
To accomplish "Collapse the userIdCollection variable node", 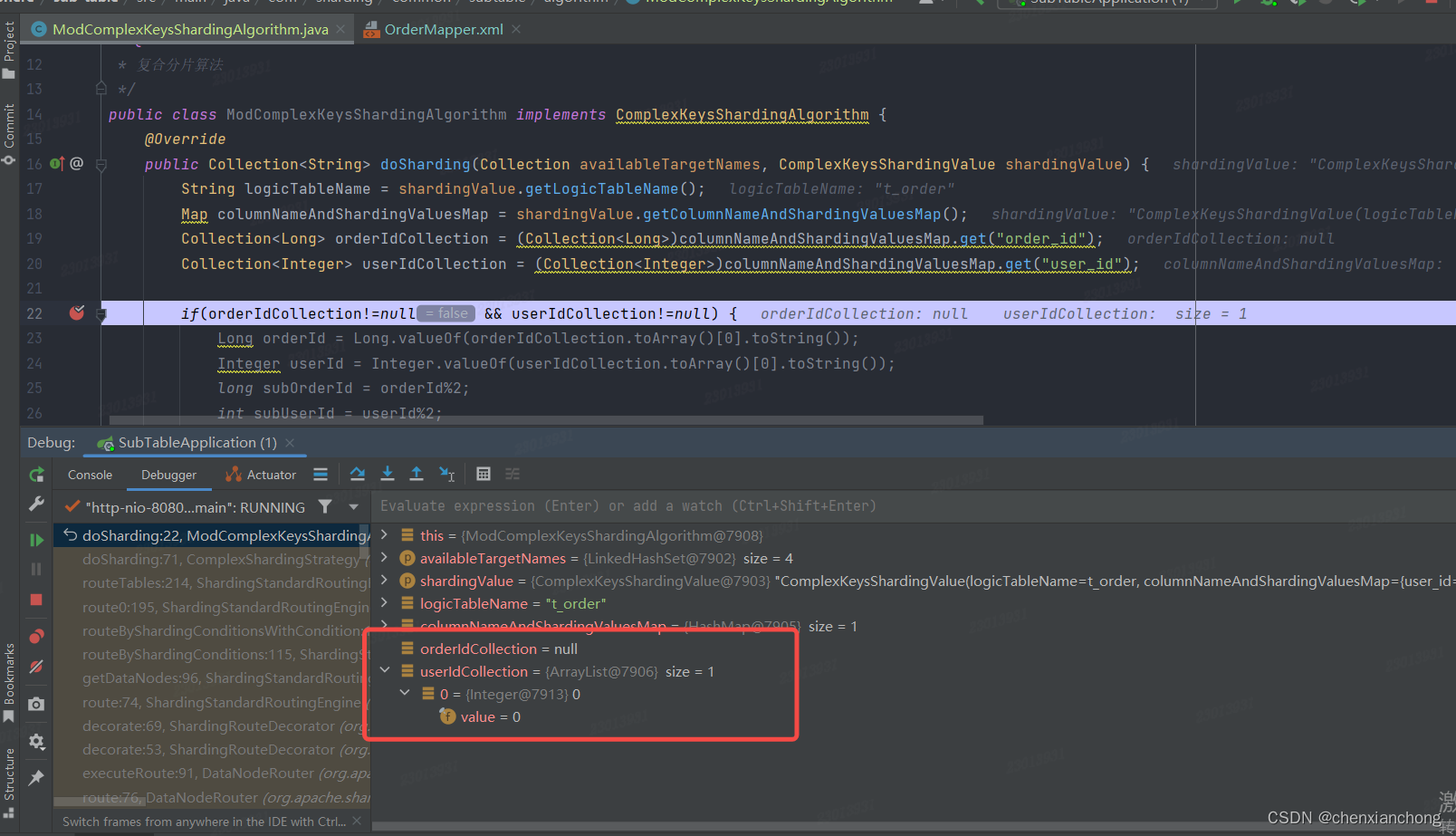I will pyautogui.click(x=385, y=671).
